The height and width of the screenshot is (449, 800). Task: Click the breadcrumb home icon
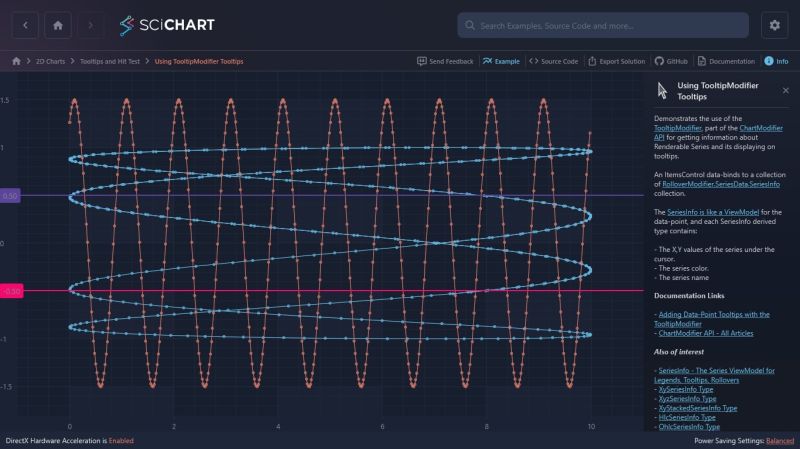tap(16, 61)
